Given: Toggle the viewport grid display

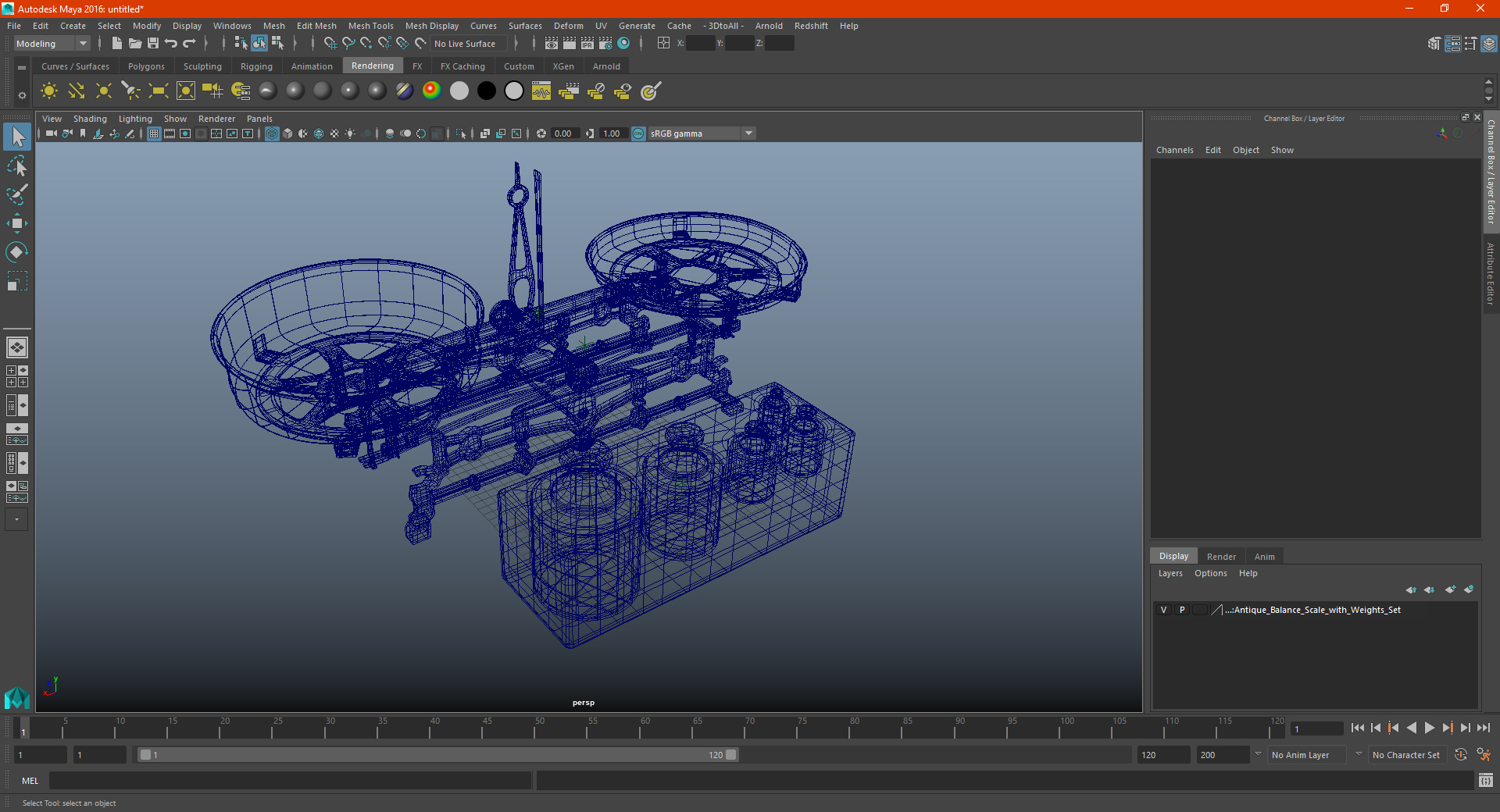Looking at the screenshot, I should point(154,134).
